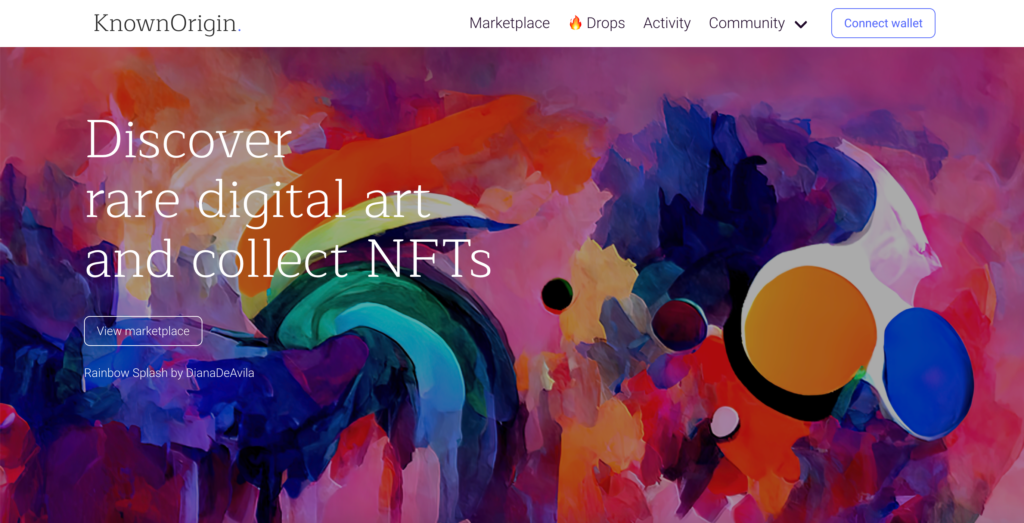
Task: Open the Activity nav item
Action: [667, 24]
